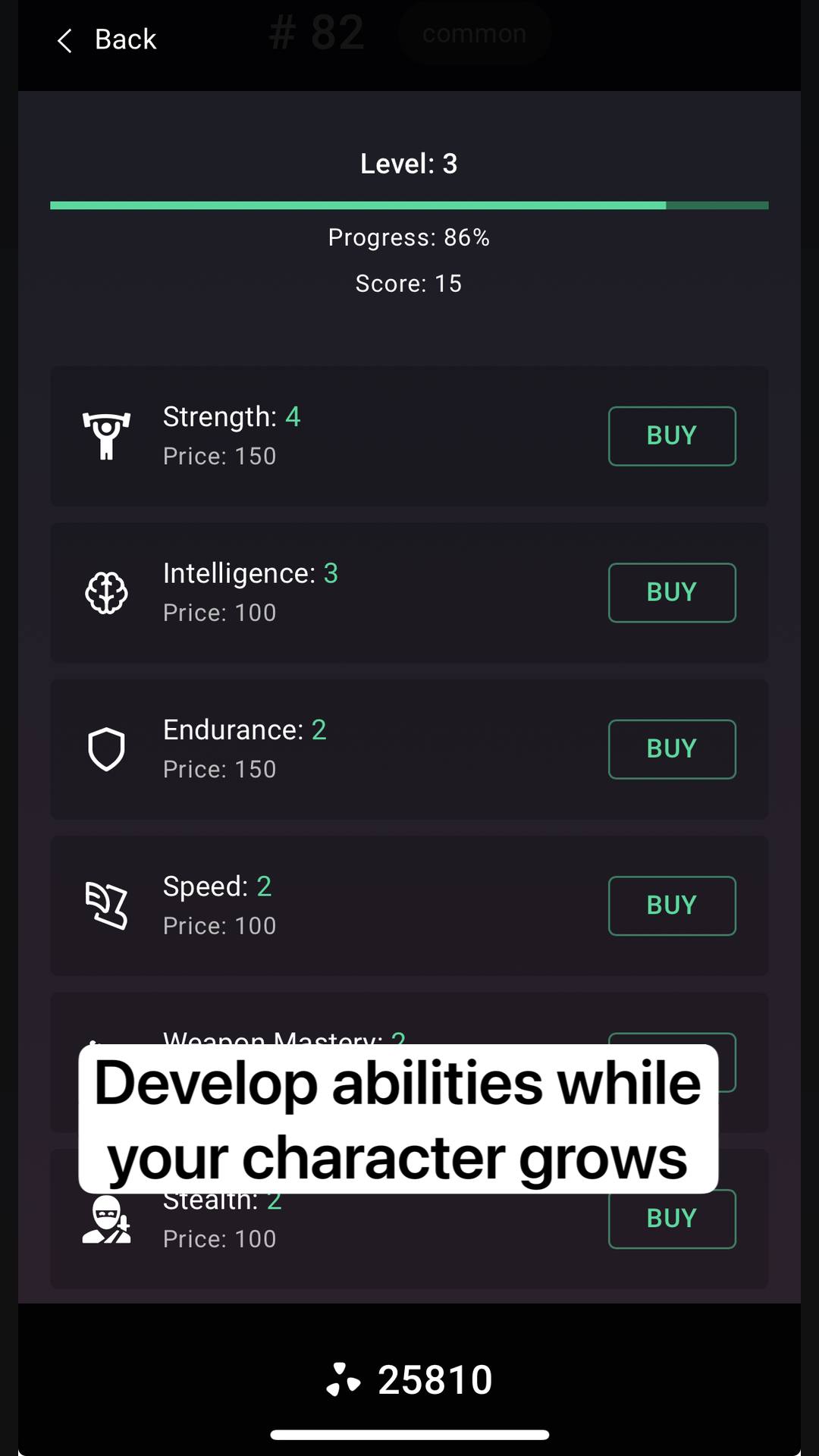Tap the Progress: 86% text
The image size is (819, 1456).
409,237
